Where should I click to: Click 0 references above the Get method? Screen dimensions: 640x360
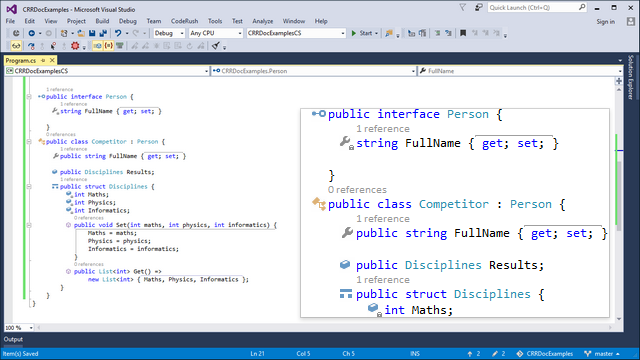click(x=89, y=264)
